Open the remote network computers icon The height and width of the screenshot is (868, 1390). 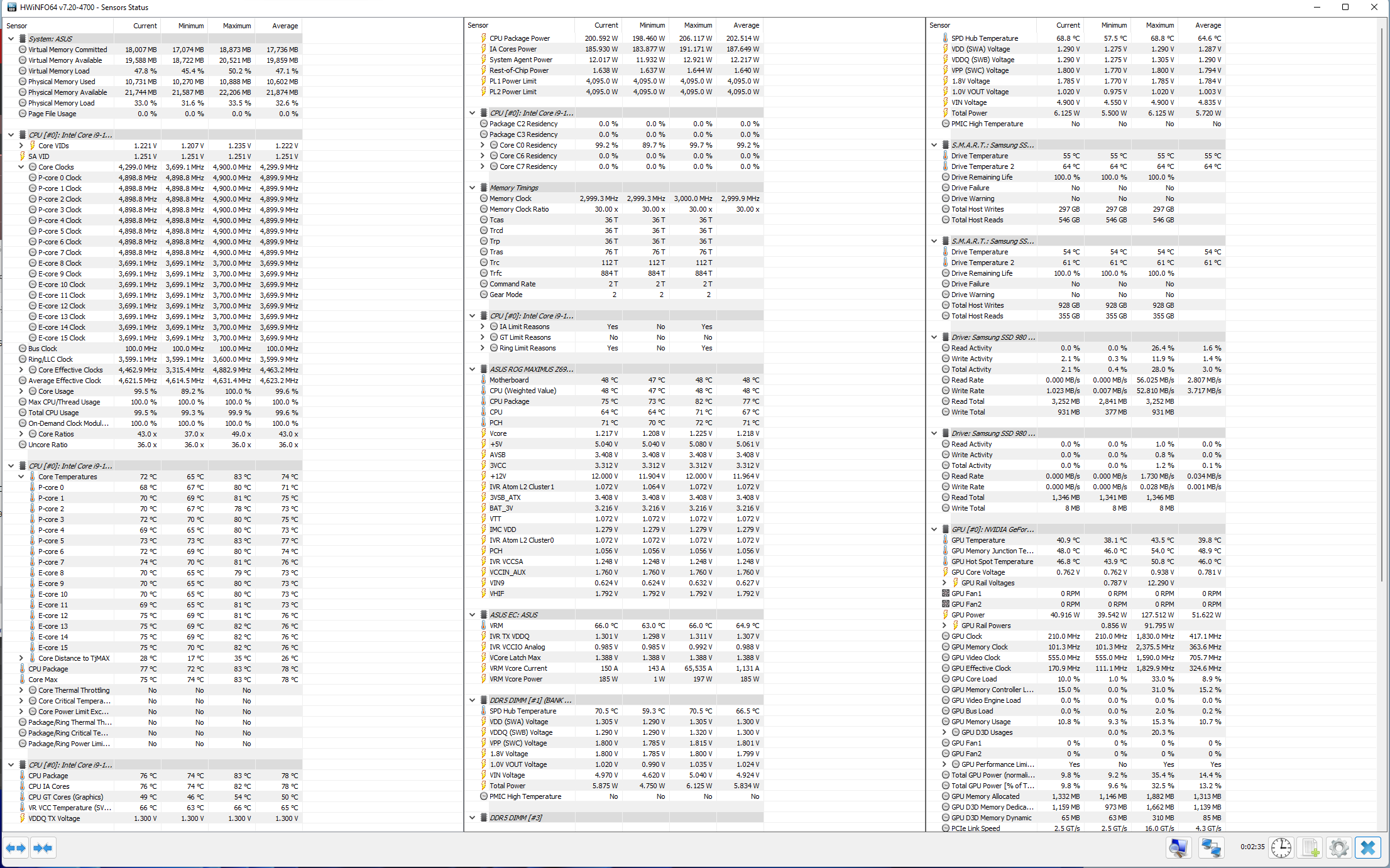tap(1211, 848)
